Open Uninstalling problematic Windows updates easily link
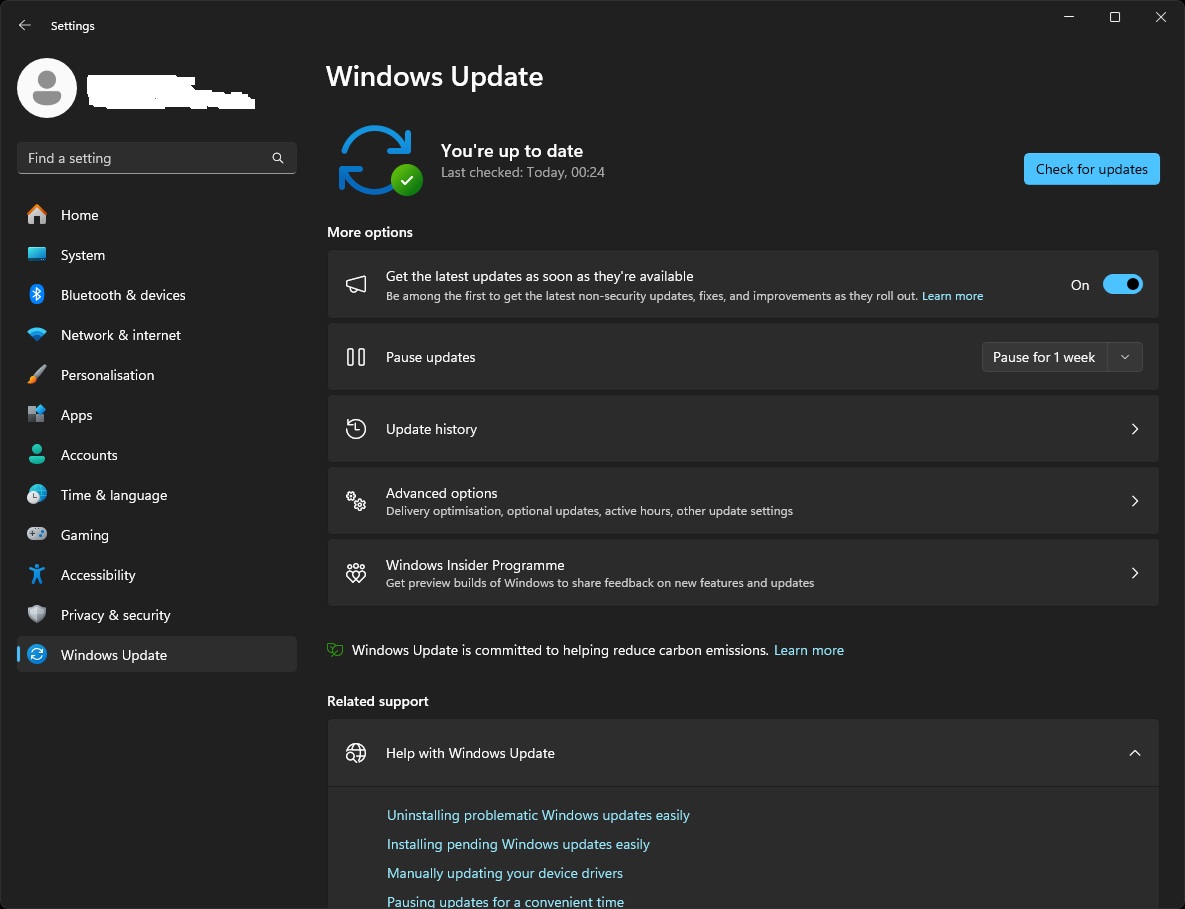This screenshot has height=909, width=1185. [x=538, y=815]
